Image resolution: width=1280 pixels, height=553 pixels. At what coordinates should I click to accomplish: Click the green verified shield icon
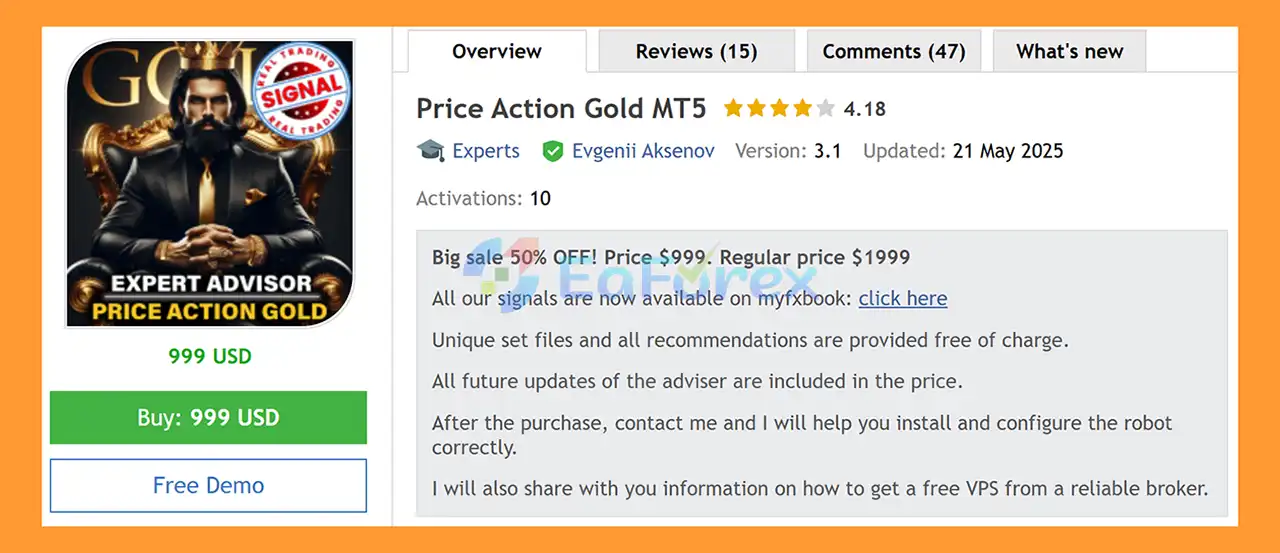[x=552, y=151]
